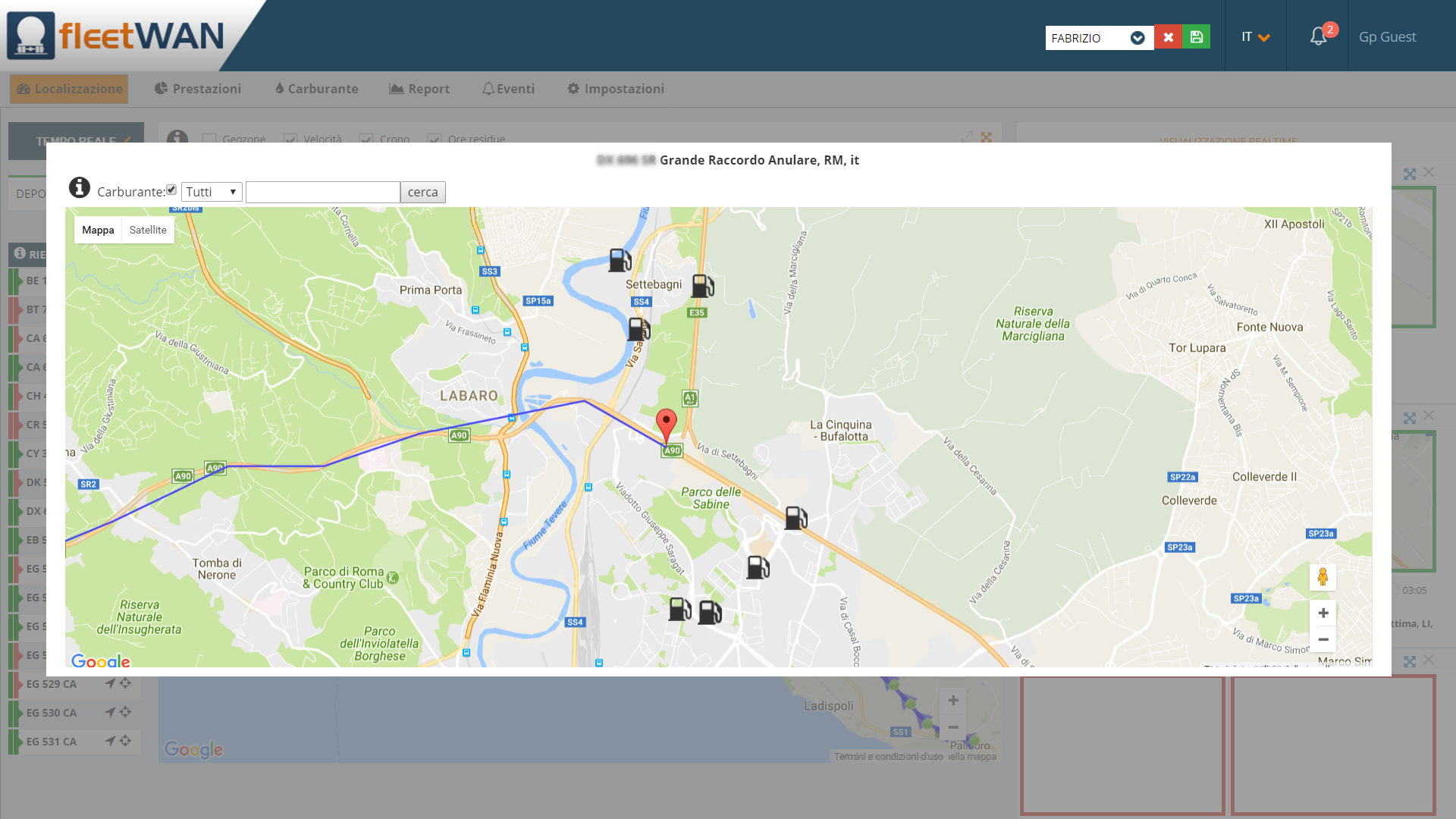Open fuel station marker near Parco delle Sabine
Image resolution: width=1456 pixels, height=819 pixels.
[x=795, y=518]
